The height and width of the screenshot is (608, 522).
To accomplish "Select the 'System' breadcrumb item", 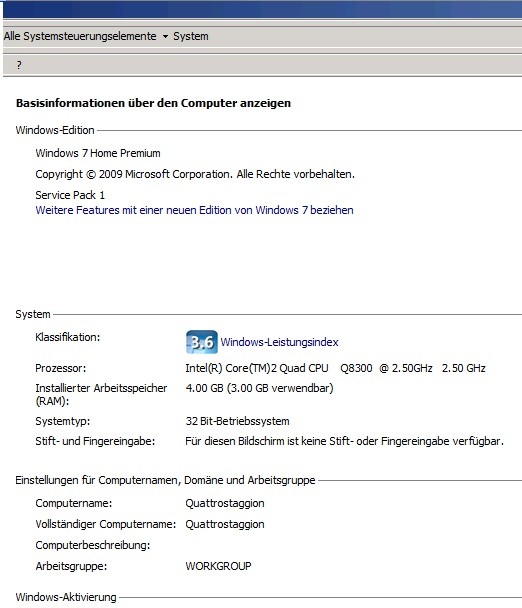I will pyautogui.click(x=190, y=36).
